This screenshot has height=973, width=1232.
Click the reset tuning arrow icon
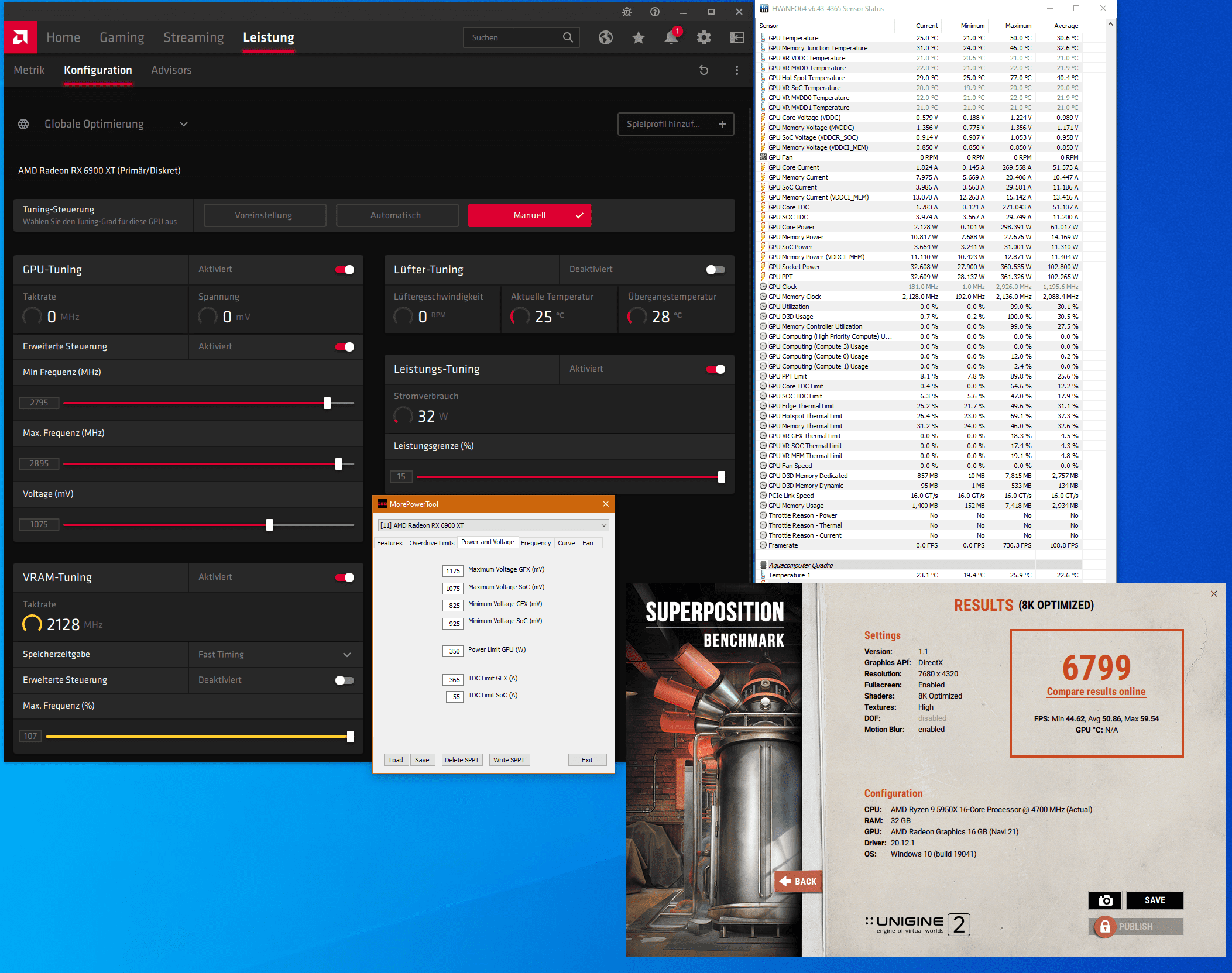point(704,70)
